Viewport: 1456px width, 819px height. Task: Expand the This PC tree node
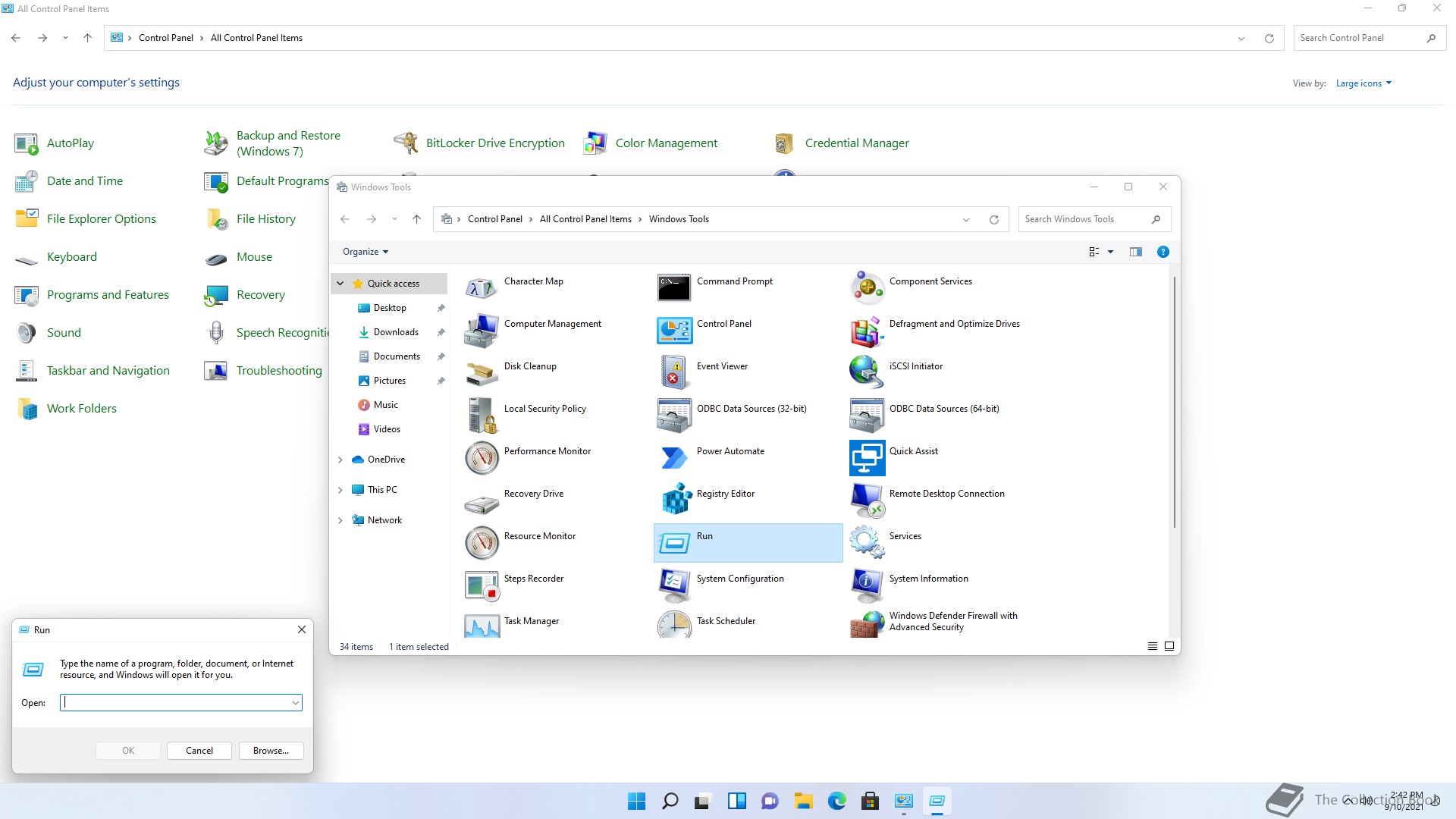click(340, 490)
